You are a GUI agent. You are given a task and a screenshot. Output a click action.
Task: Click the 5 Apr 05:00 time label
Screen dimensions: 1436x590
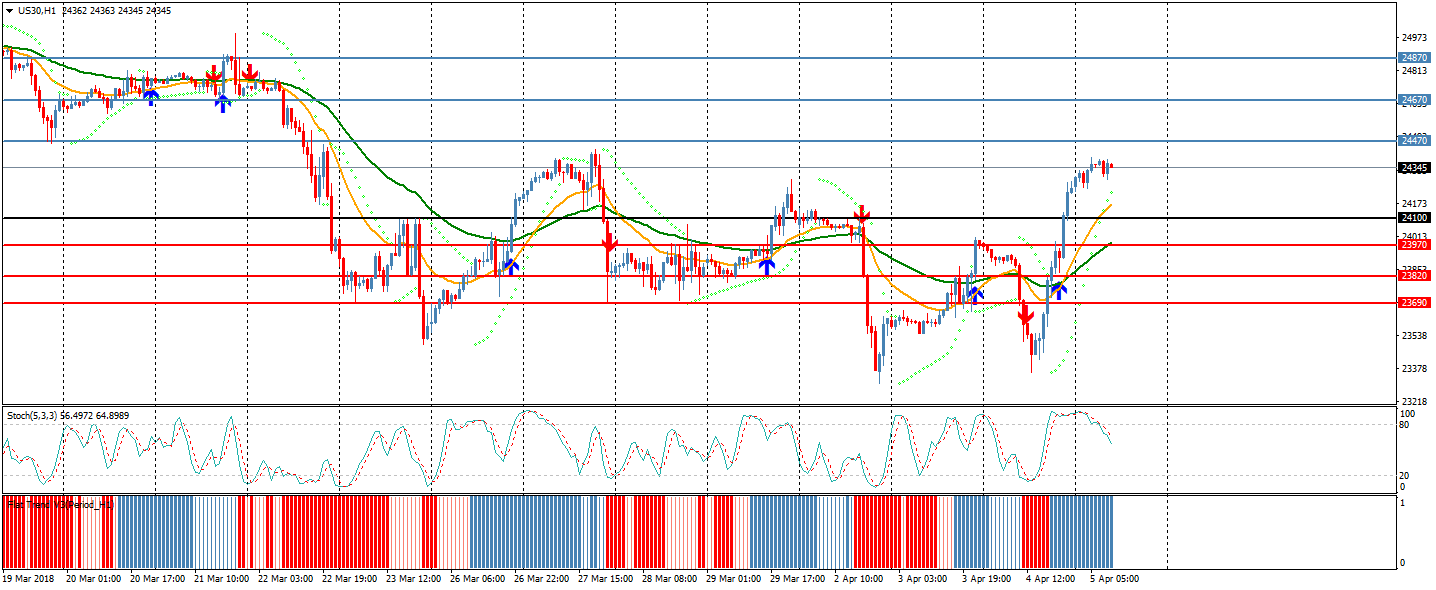[1113, 578]
